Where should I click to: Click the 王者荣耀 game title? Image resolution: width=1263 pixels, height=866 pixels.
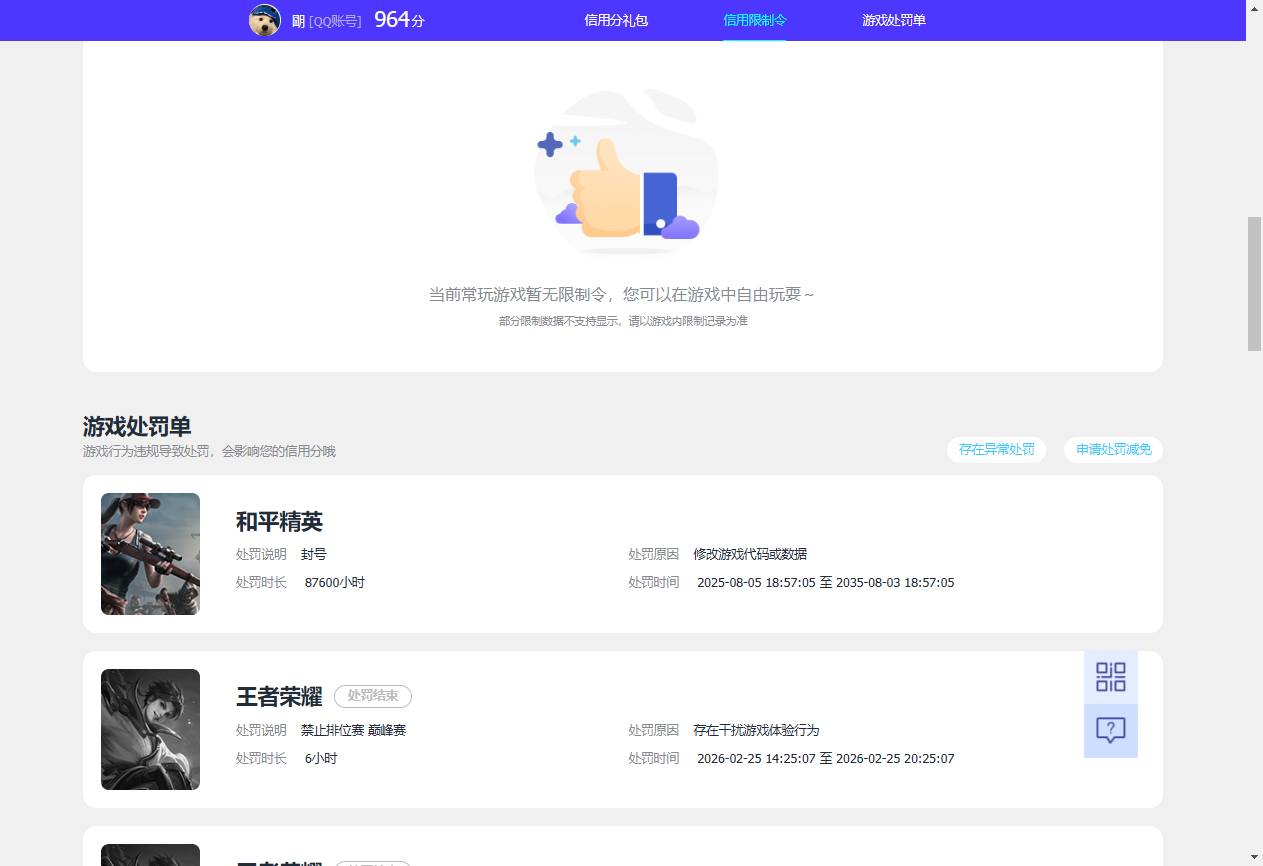pos(279,696)
